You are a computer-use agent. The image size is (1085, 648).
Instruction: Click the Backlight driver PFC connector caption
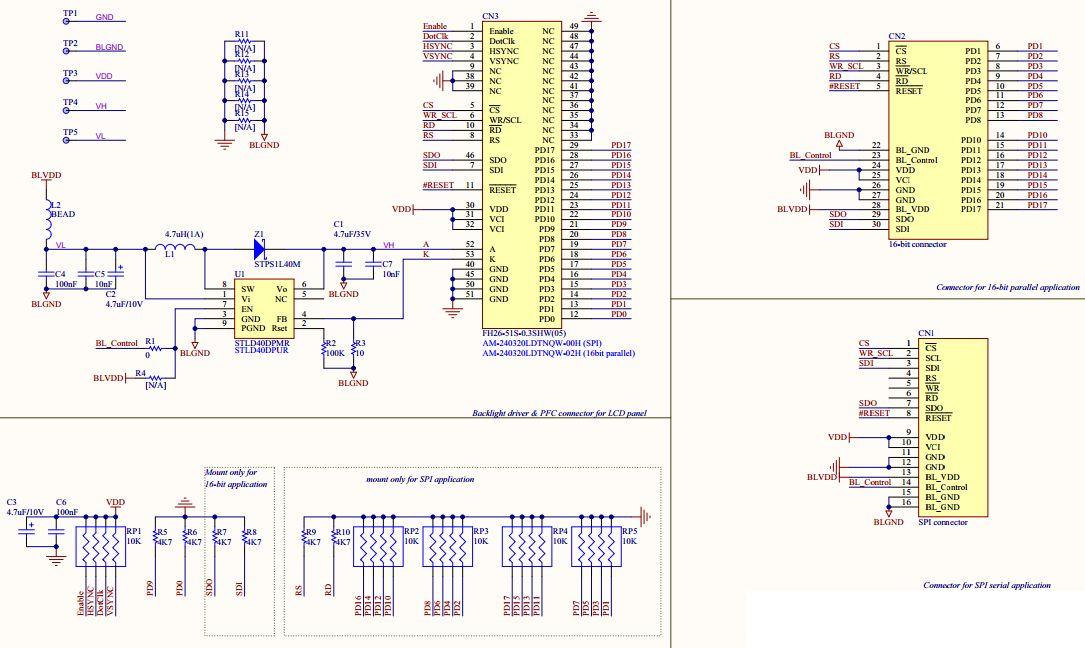click(560, 411)
